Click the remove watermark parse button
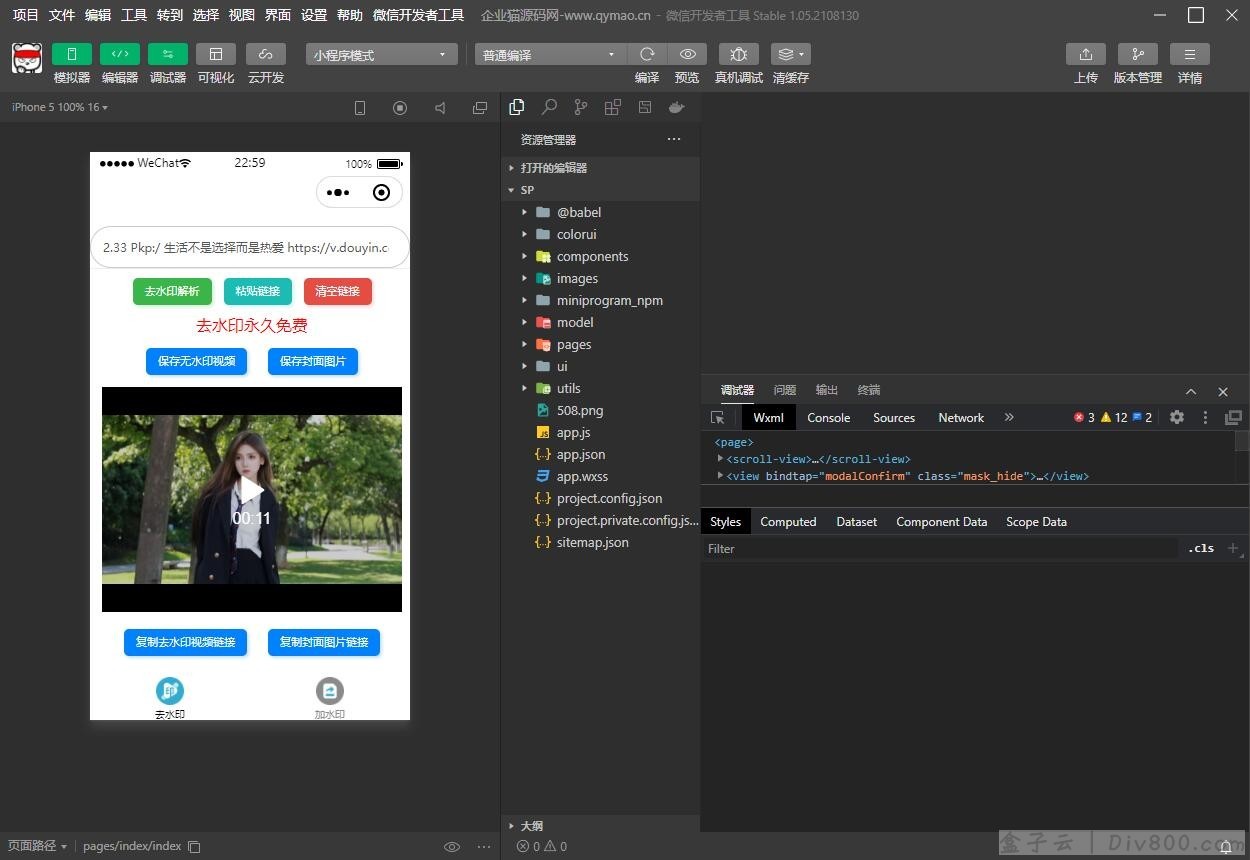The width and height of the screenshot is (1250, 860). [x=172, y=291]
